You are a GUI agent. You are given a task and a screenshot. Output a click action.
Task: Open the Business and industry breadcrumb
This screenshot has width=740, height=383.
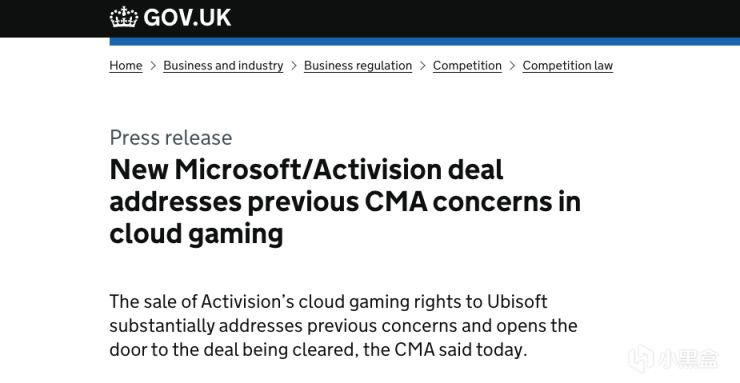223,66
